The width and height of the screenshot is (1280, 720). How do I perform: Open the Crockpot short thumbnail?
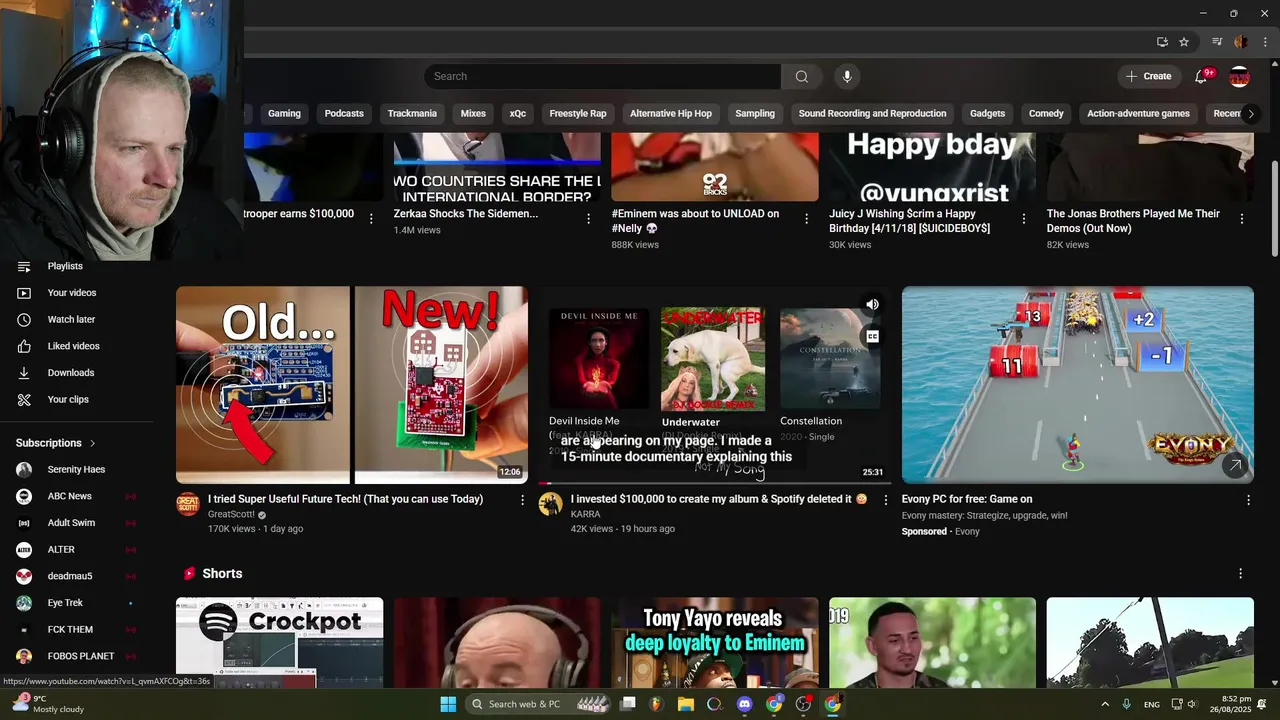point(279,642)
